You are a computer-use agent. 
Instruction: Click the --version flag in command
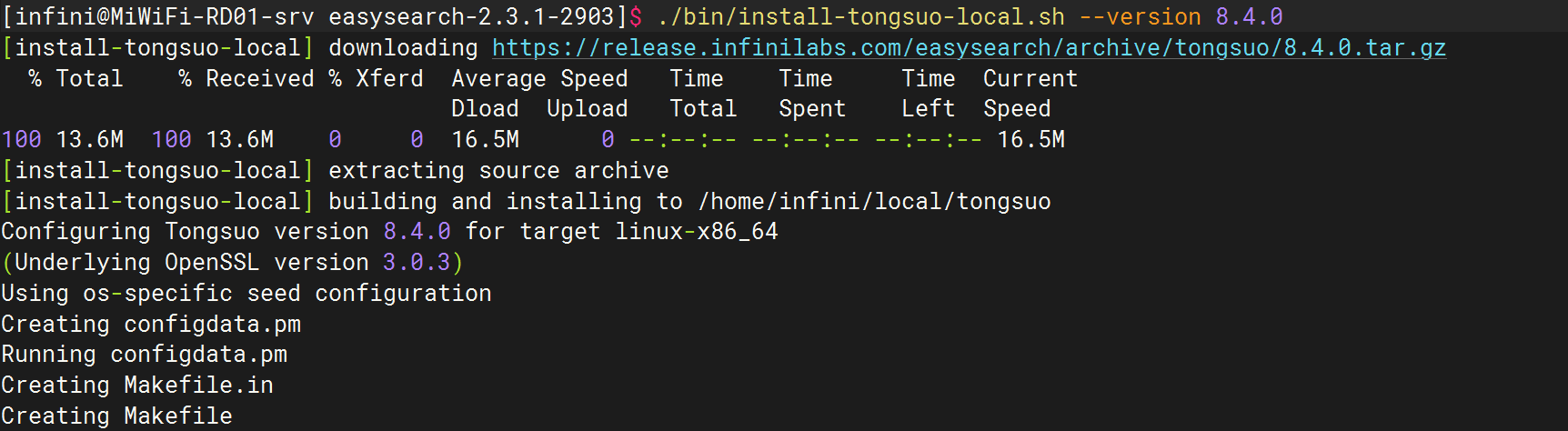(1140, 16)
